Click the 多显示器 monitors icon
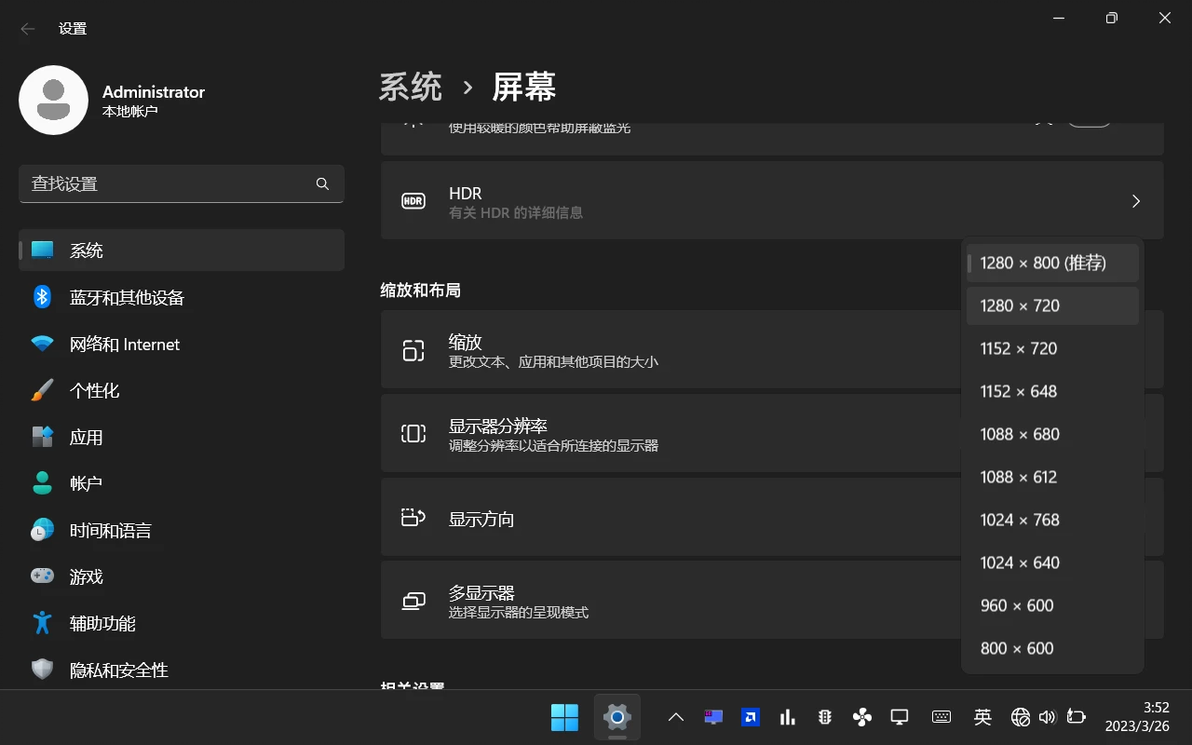 (414, 601)
